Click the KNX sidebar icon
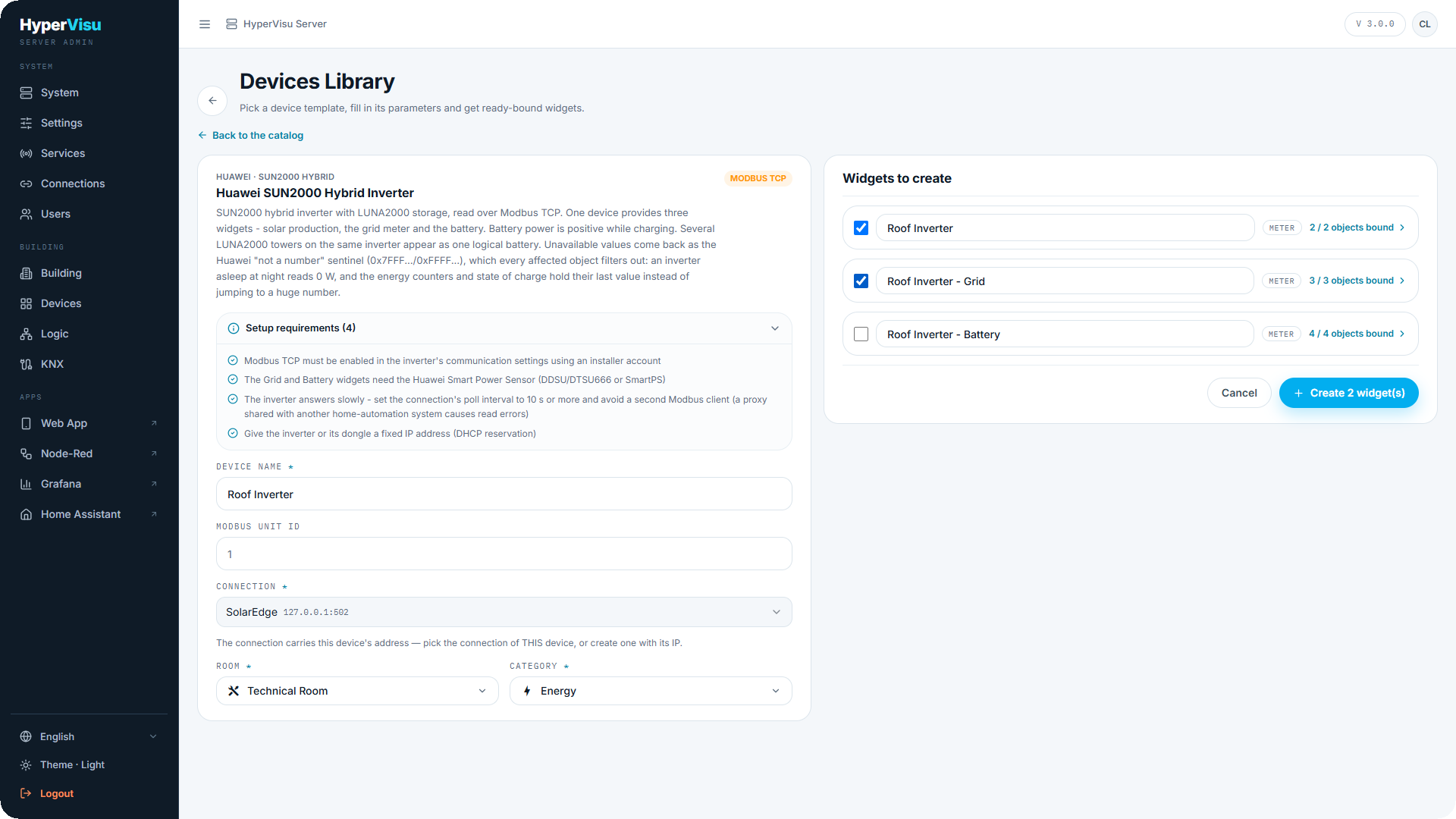This screenshot has width=1456, height=819. (x=26, y=364)
